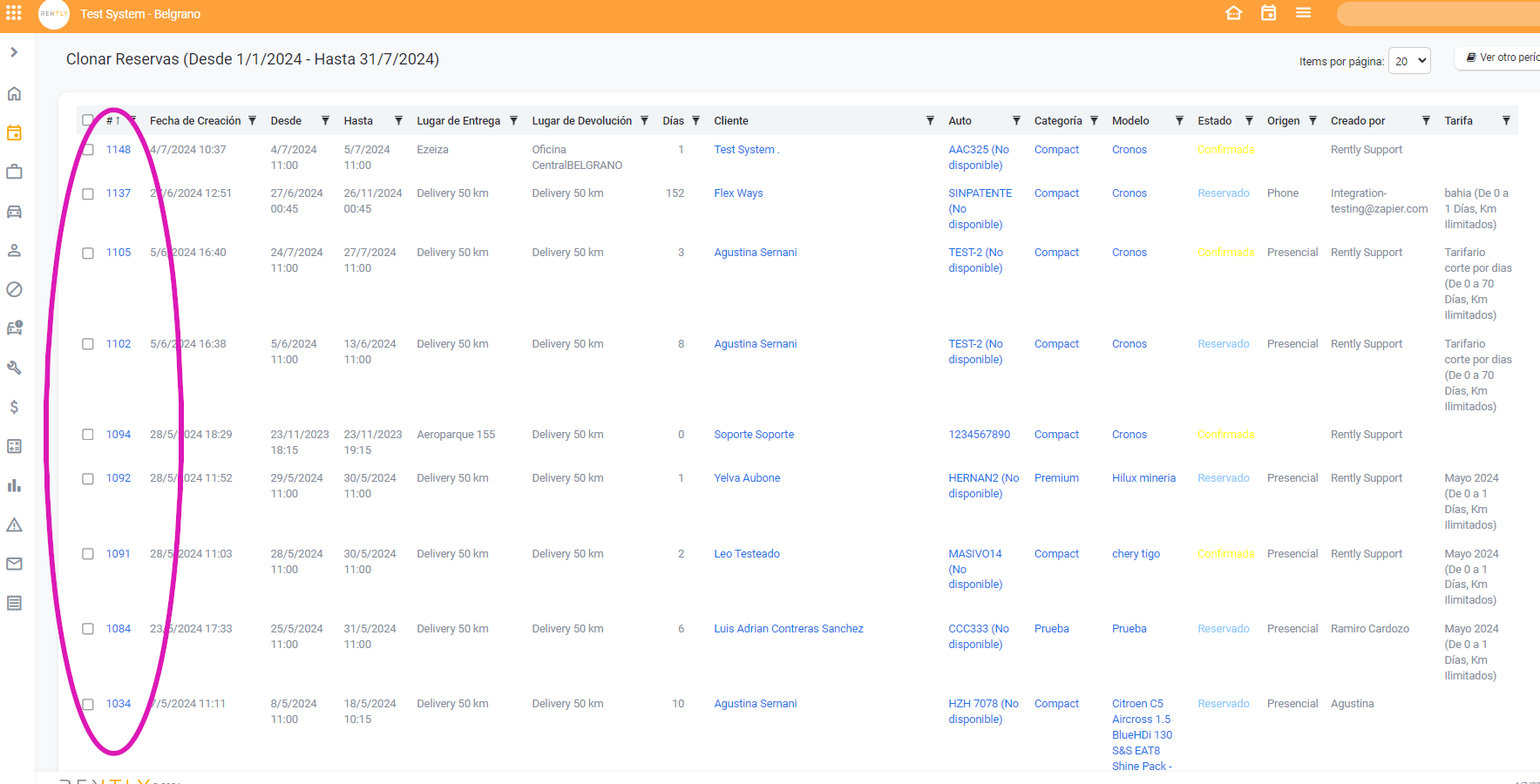Open the hamburger menu in top bar
This screenshot has height=784, width=1540.
click(1303, 13)
